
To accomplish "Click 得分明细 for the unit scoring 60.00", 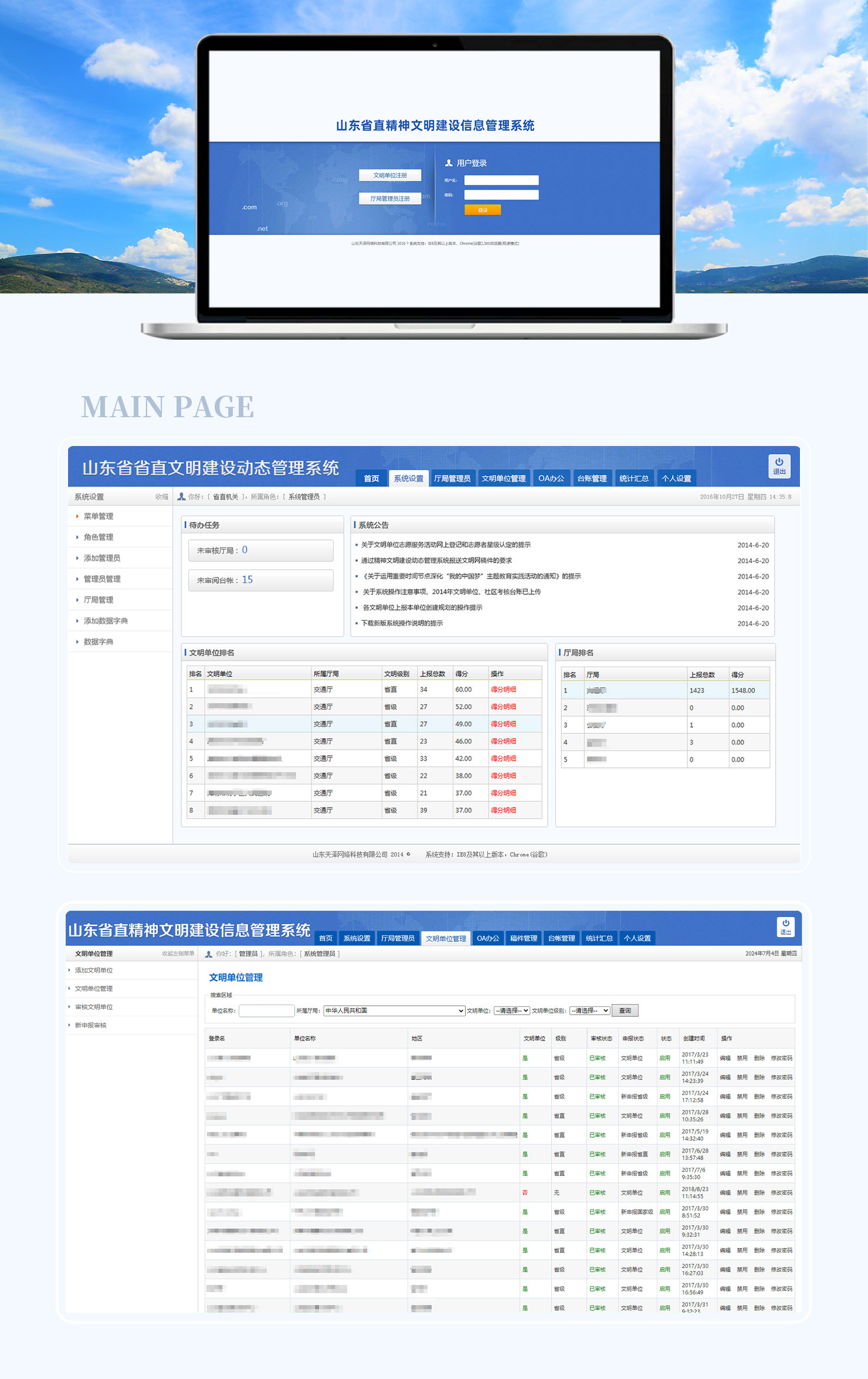I will point(503,689).
